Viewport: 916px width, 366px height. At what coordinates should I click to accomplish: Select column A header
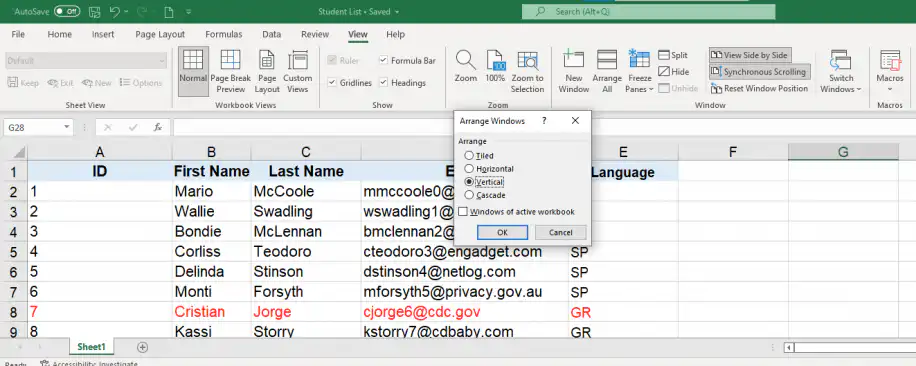100,152
